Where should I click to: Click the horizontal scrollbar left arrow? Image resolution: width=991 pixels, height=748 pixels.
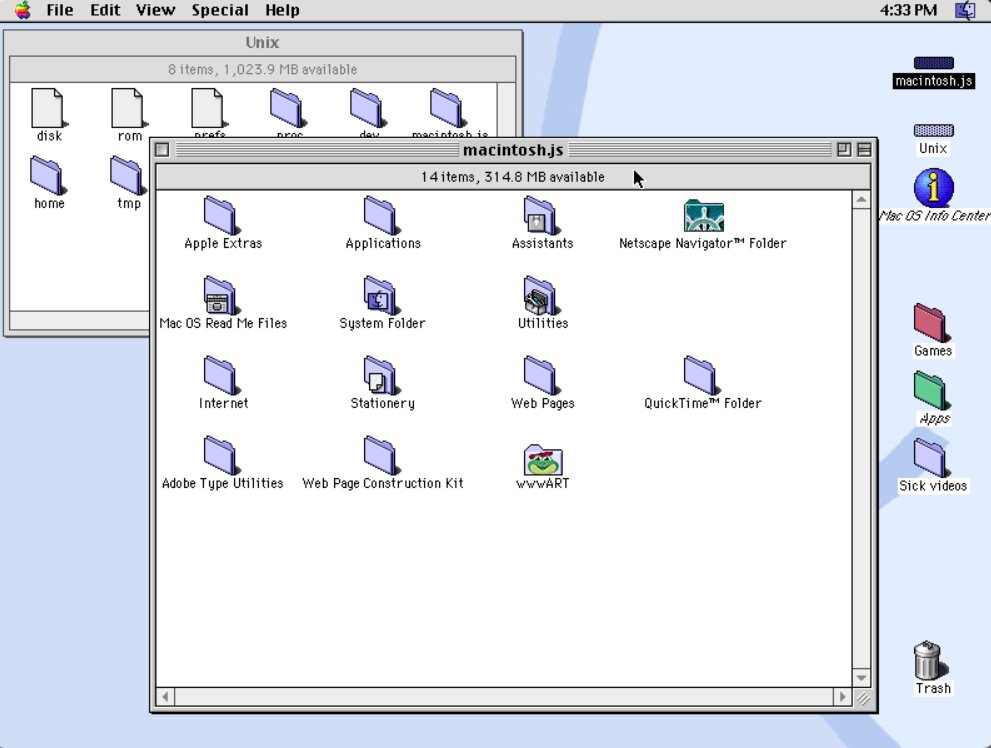point(166,697)
